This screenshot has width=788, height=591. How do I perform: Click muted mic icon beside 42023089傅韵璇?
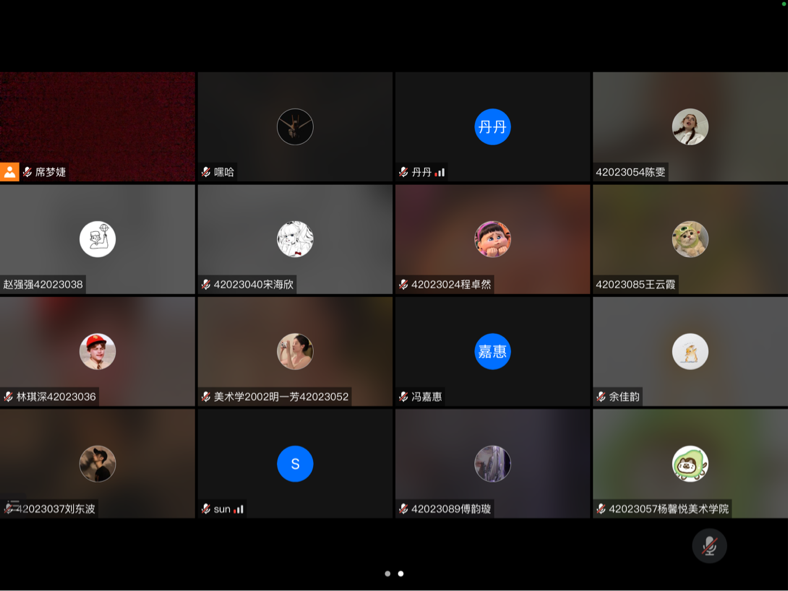point(403,509)
